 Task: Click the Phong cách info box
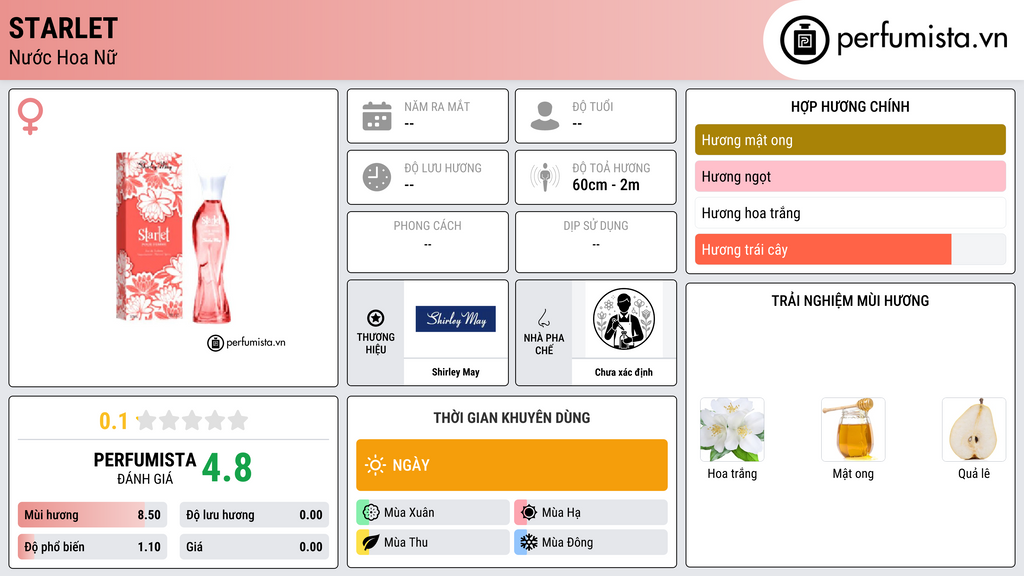point(428,242)
